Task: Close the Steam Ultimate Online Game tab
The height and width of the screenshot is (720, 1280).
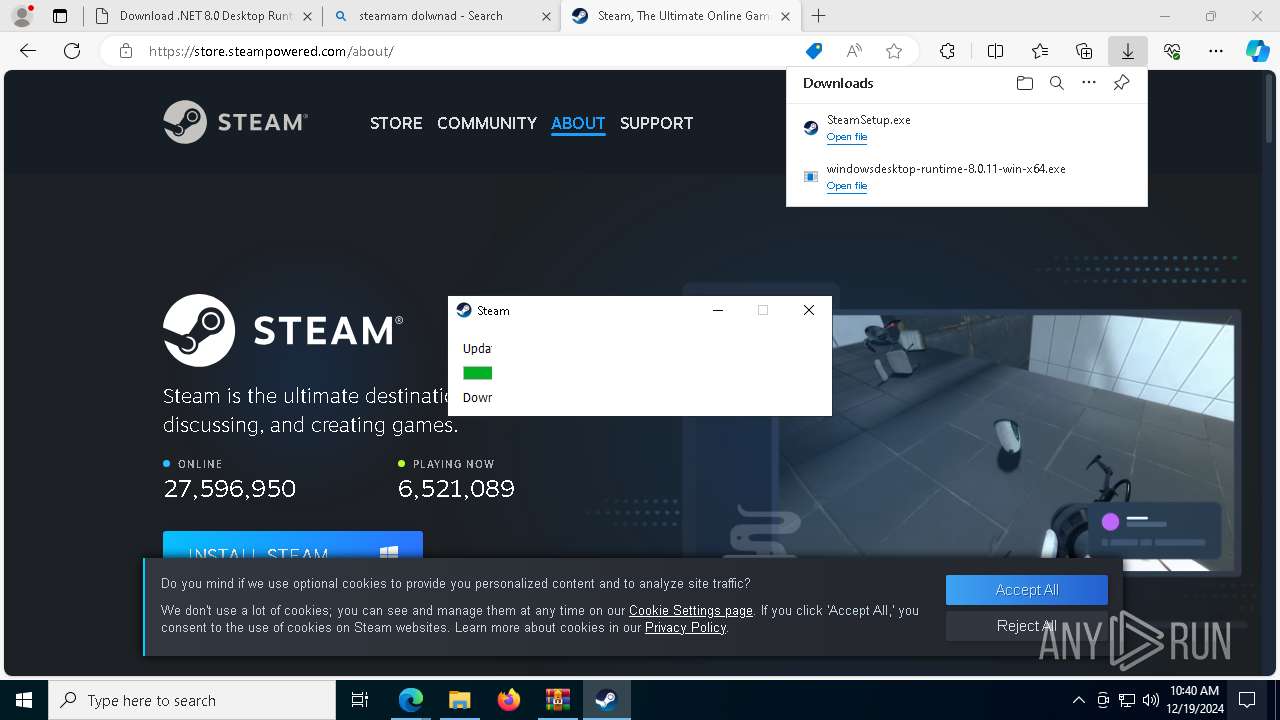Action: (783, 16)
